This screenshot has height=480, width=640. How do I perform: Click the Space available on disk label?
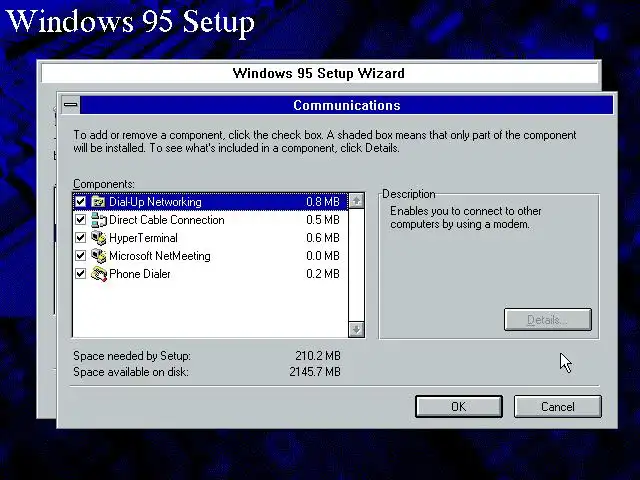point(131,372)
